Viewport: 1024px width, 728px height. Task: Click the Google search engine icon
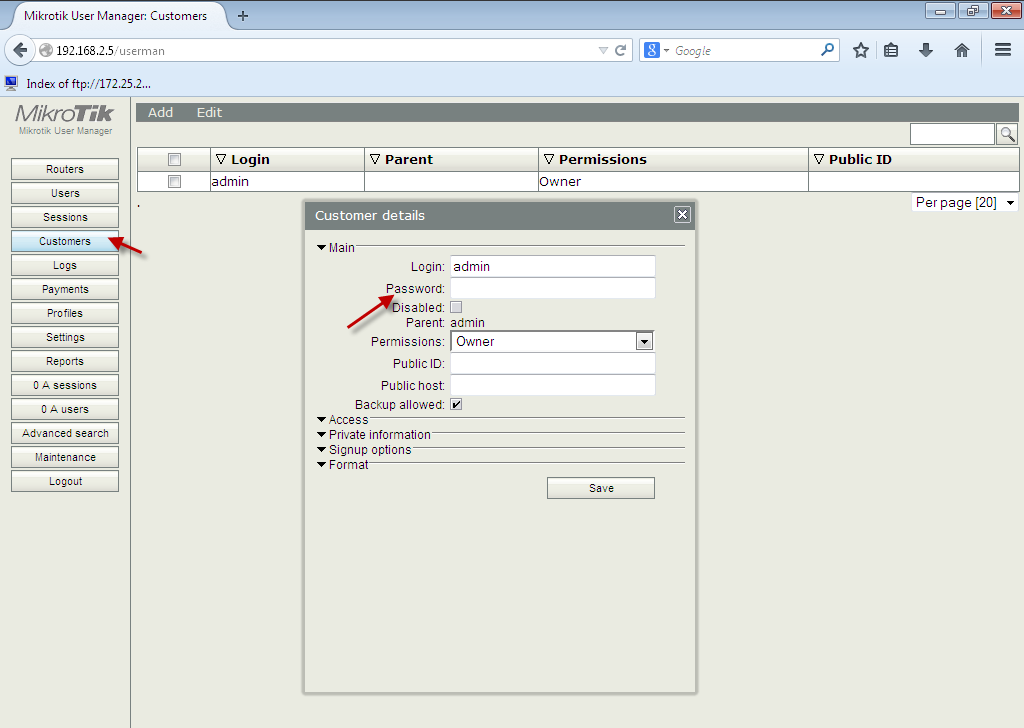[x=652, y=50]
